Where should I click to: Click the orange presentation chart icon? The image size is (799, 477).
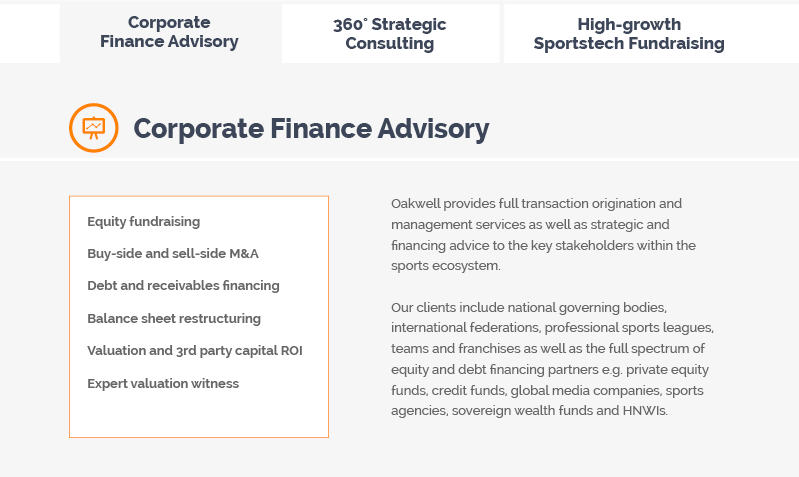pos(94,128)
